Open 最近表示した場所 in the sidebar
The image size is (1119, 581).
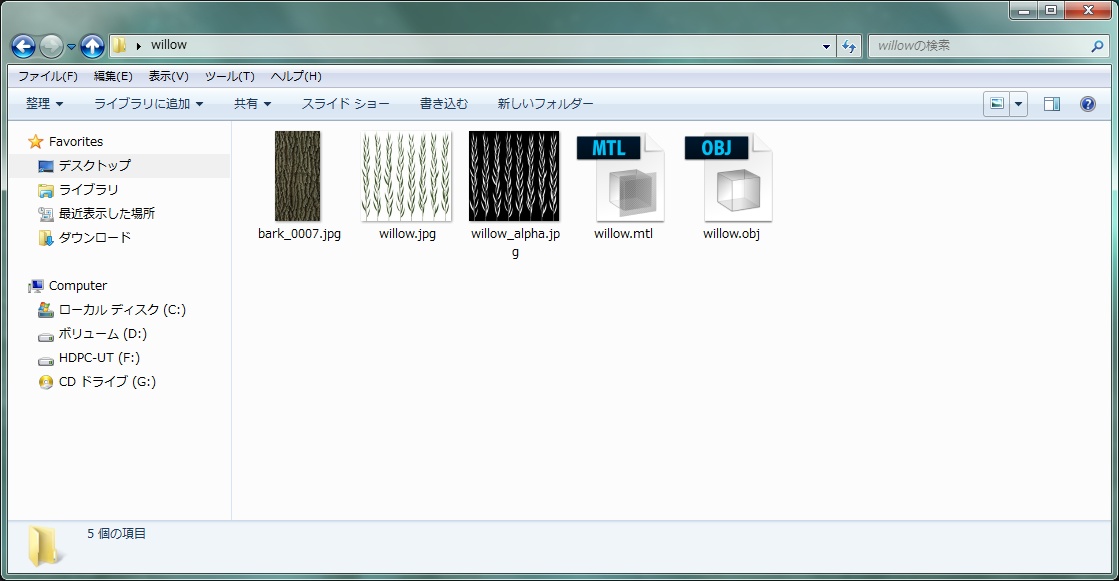pyautogui.click(x=96, y=213)
